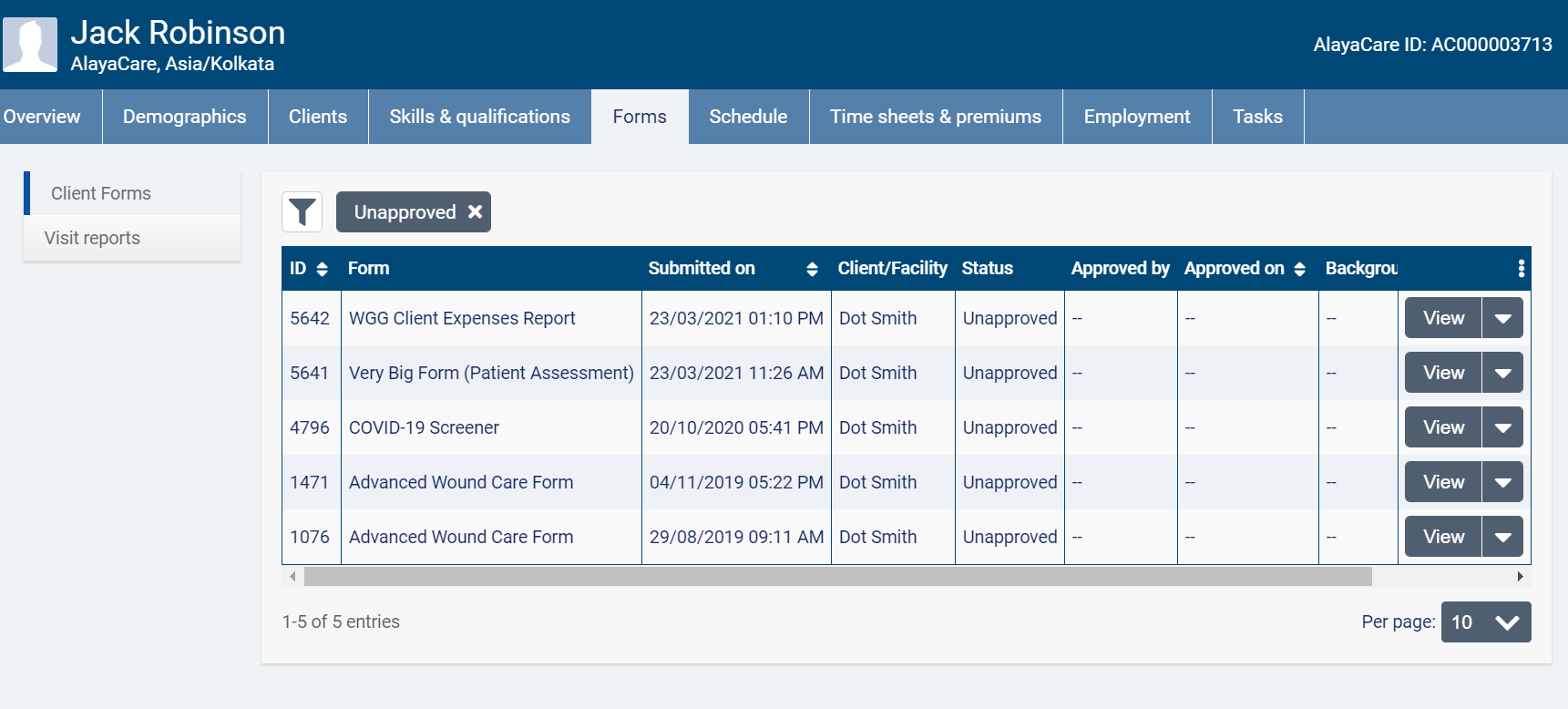
Task: Open the filter funnel icon
Action: coord(302,212)
